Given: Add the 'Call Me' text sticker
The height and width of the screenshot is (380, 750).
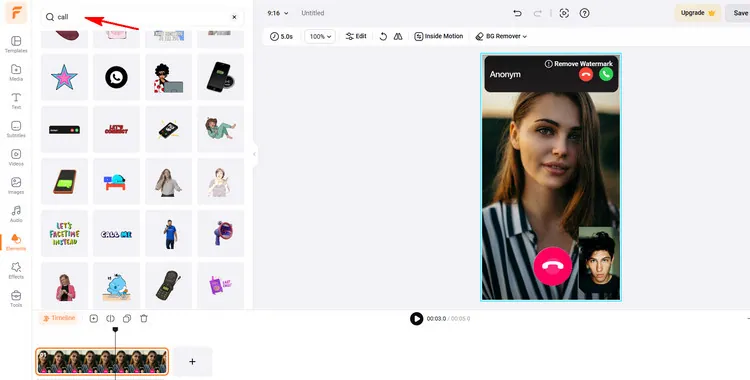Looking at the screenshot, I should 116,234.
